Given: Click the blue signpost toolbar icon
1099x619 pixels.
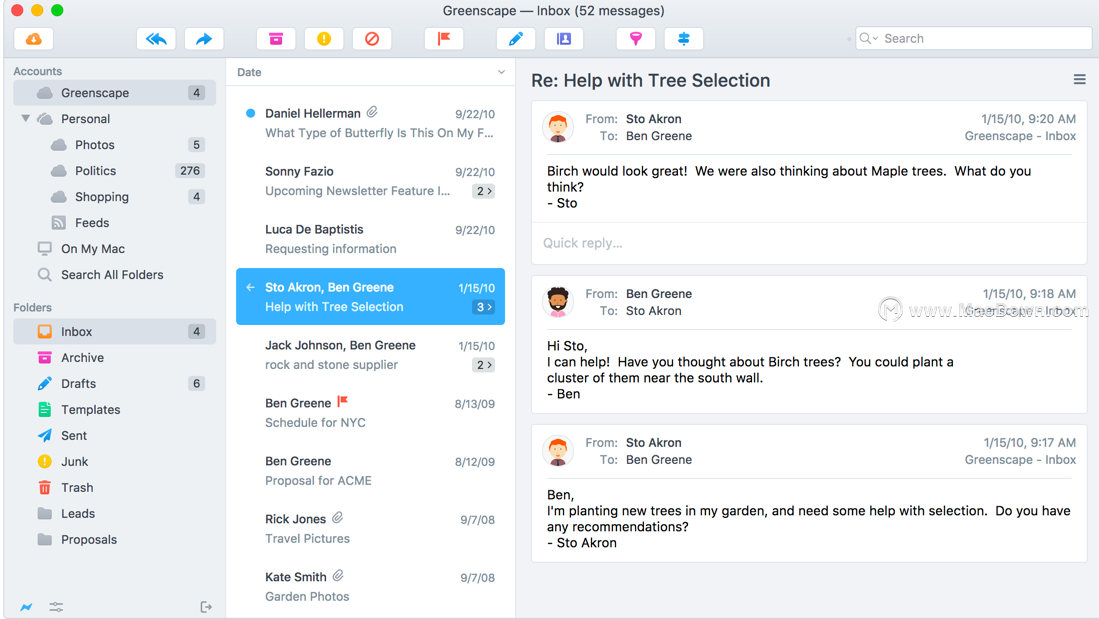Looking at the screenshot, I should point(684,39).
